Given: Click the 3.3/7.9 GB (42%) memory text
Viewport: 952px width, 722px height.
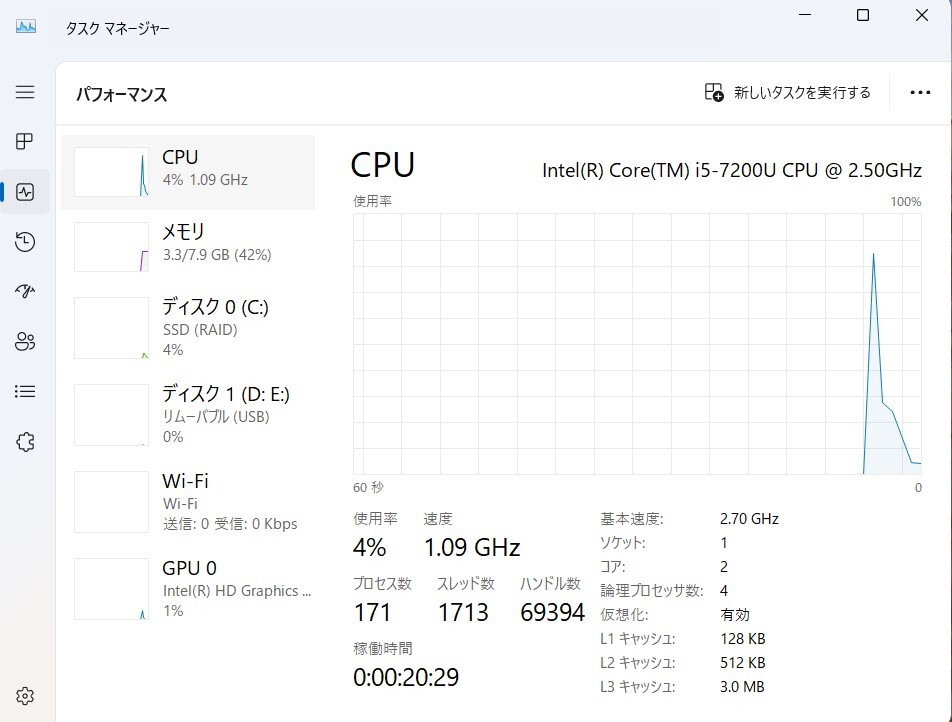Looking at the screenshot, I should pyautogui.click(x=217, y=254).
